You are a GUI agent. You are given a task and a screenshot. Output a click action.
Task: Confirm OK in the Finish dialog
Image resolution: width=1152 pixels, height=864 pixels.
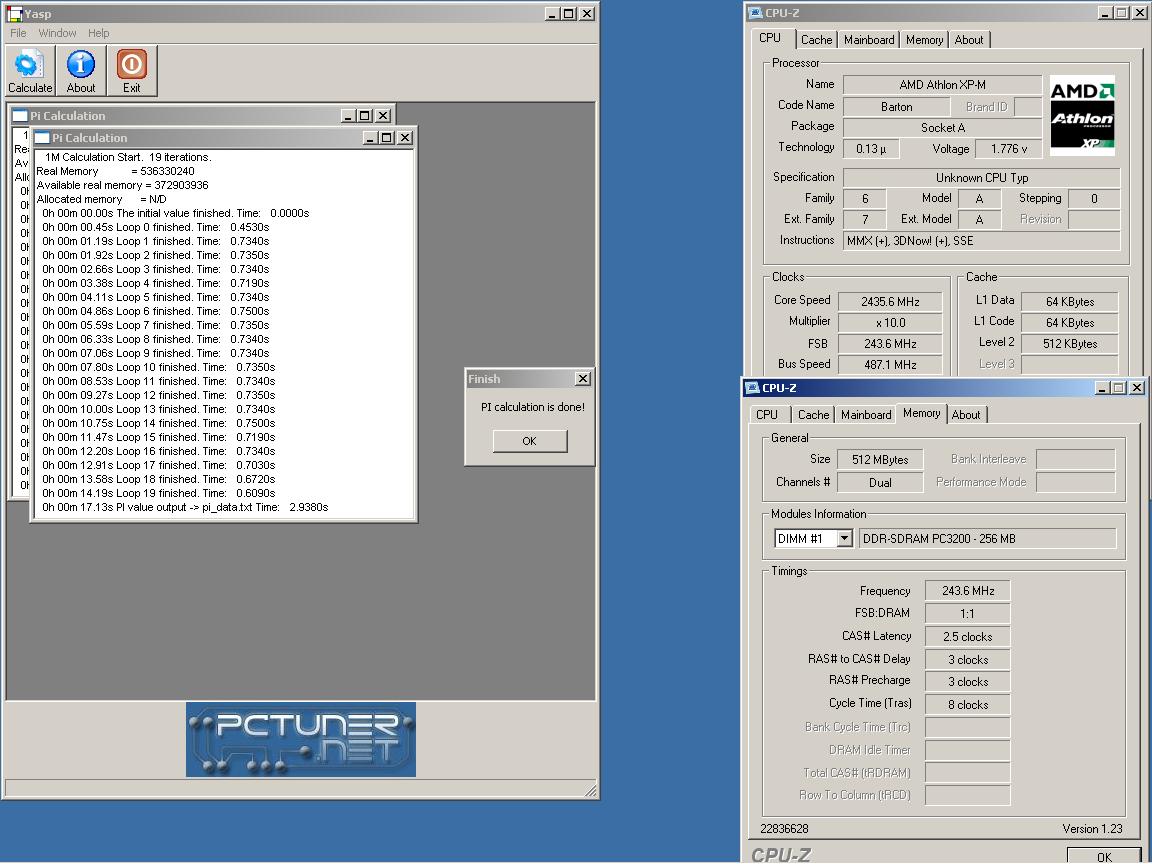tap(530, 441)
